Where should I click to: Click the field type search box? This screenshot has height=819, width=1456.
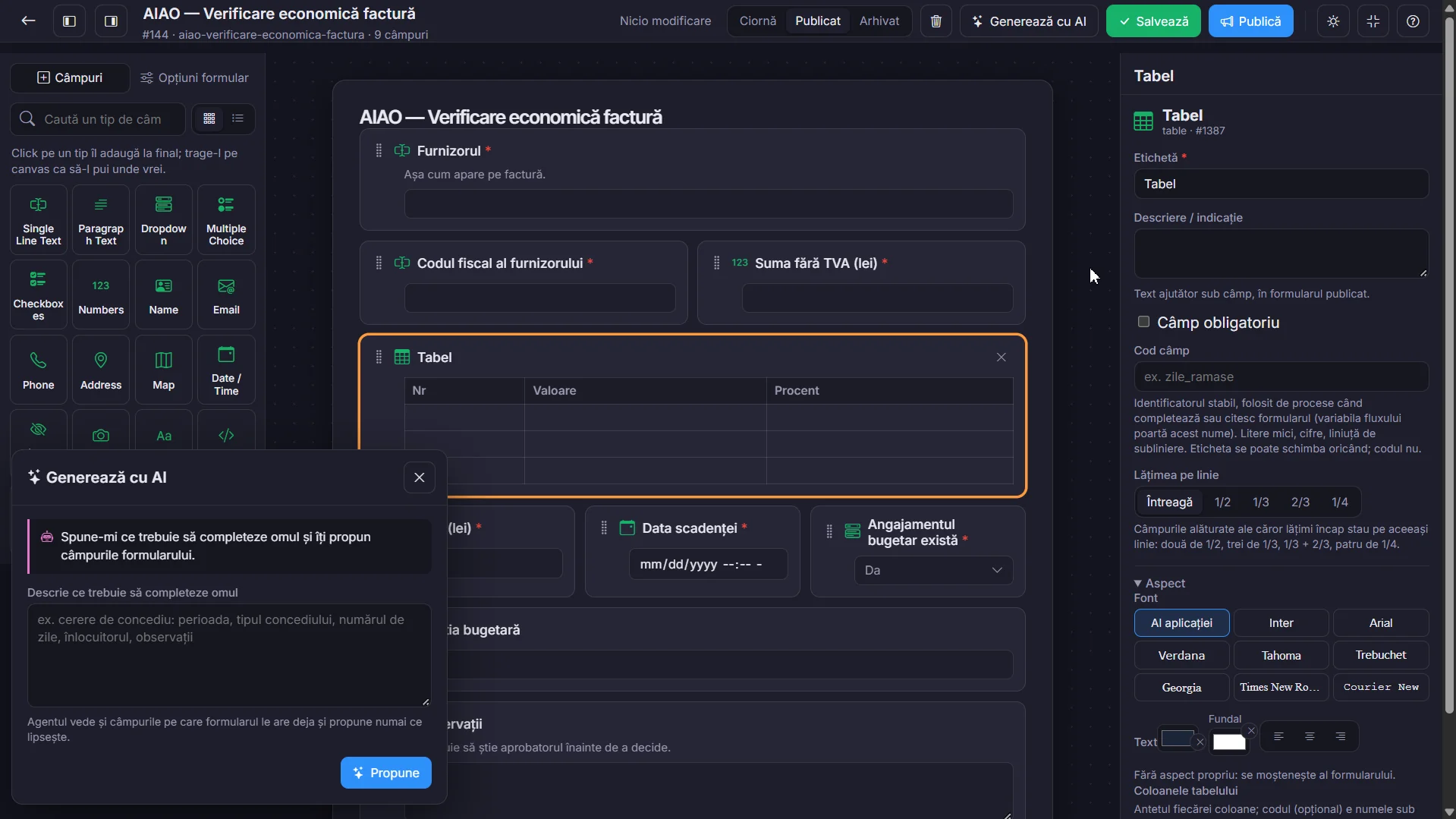pyautogui.click(x=98, y=119)
